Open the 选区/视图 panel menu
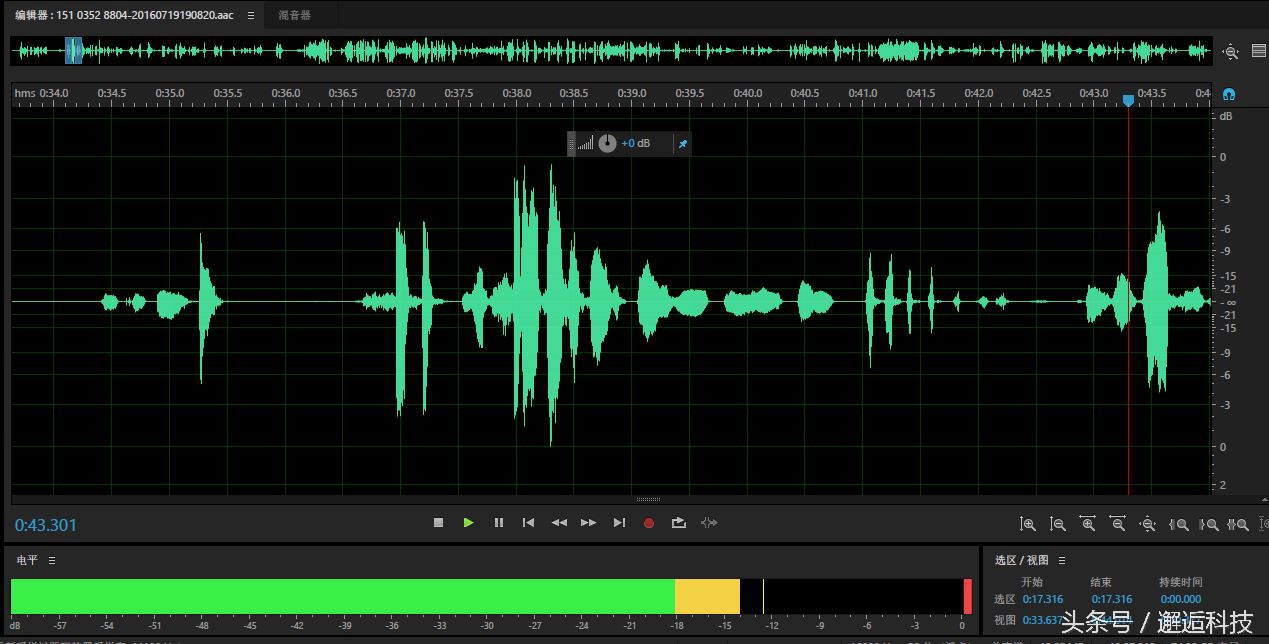 [x=1062, y=560]
